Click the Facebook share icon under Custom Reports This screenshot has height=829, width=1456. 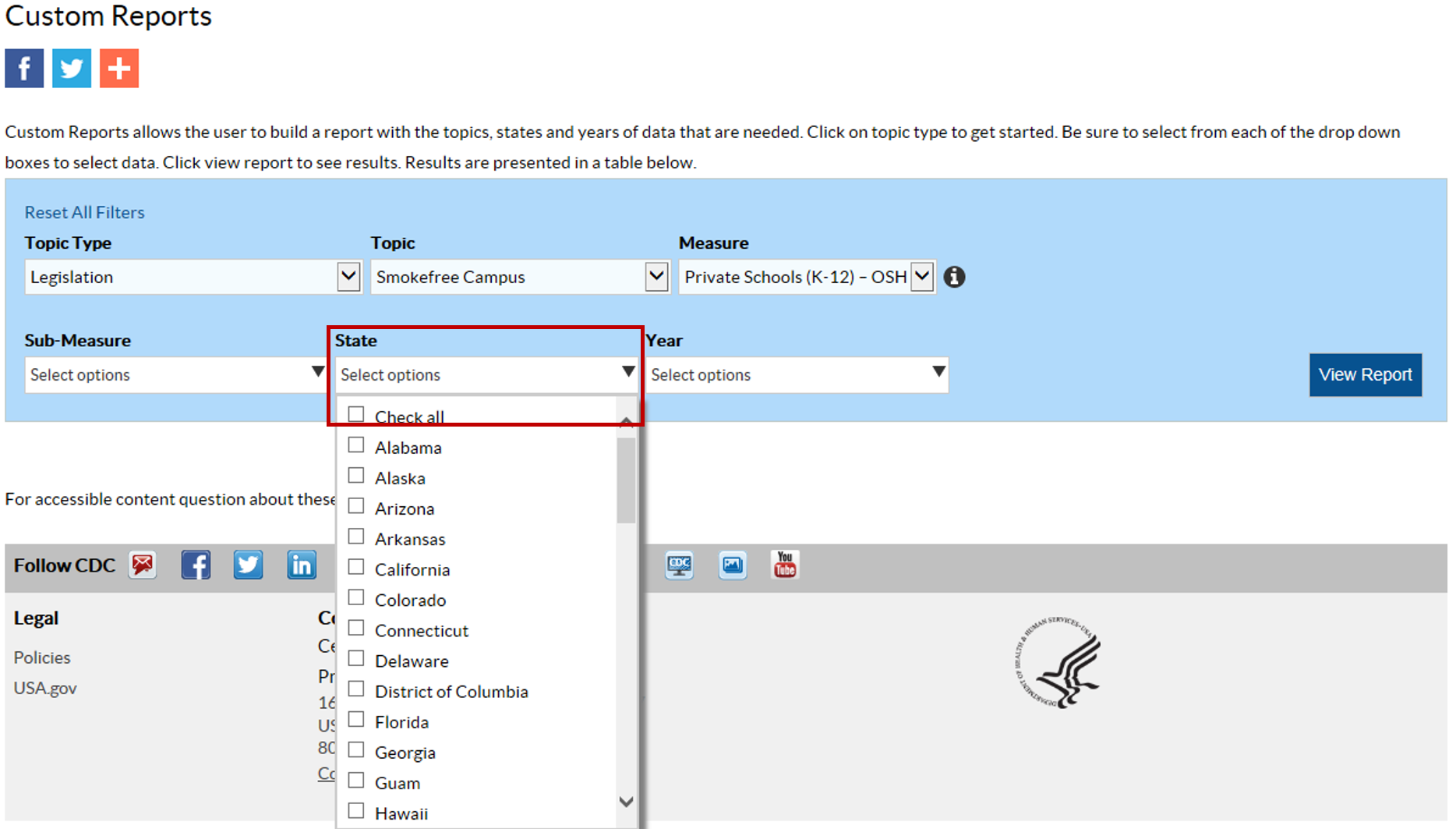tap(24, 69)
